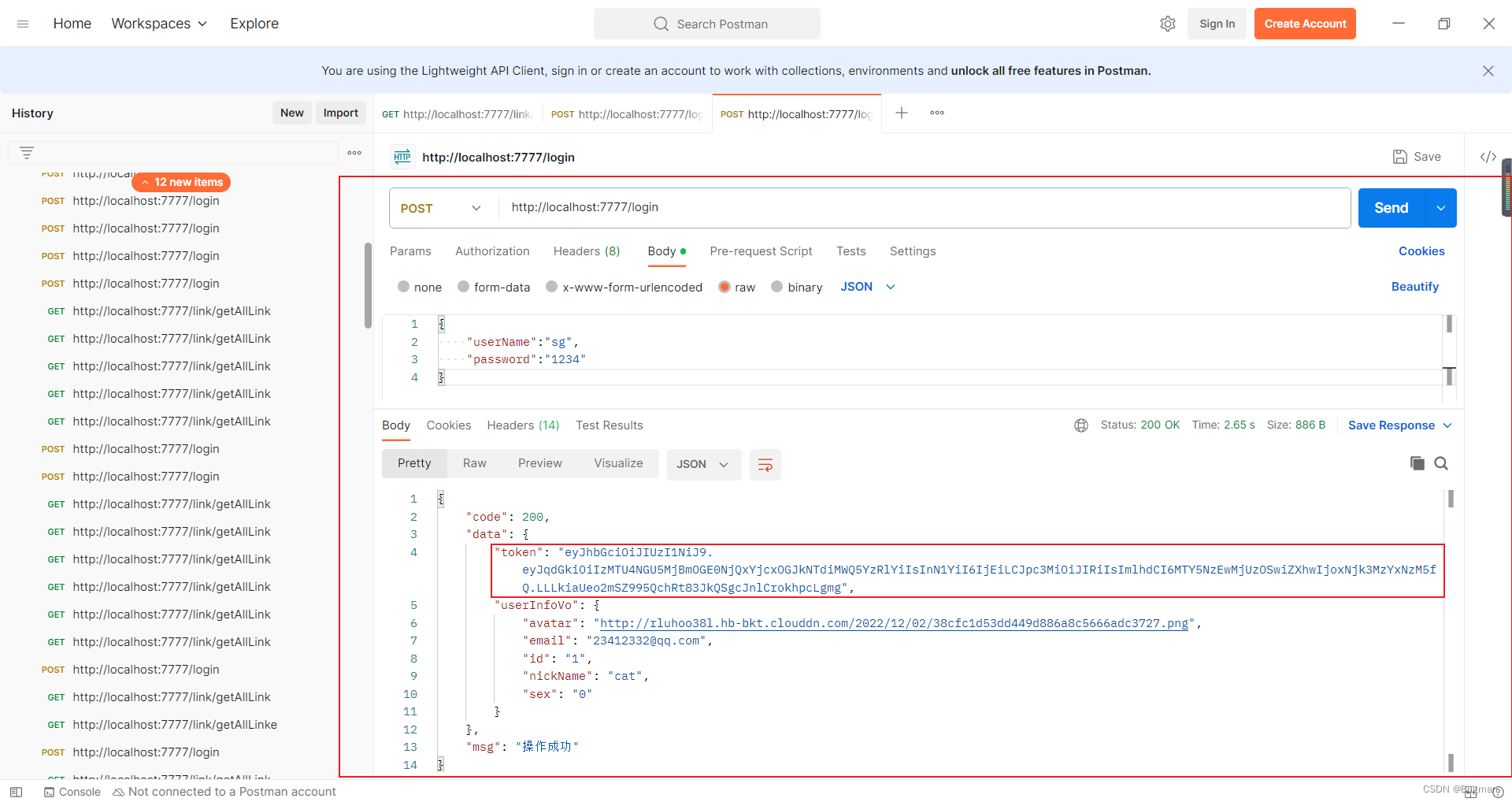
Task: Click Not connected to Postman account
Action: pyautogui.click(x=224, y=792)
